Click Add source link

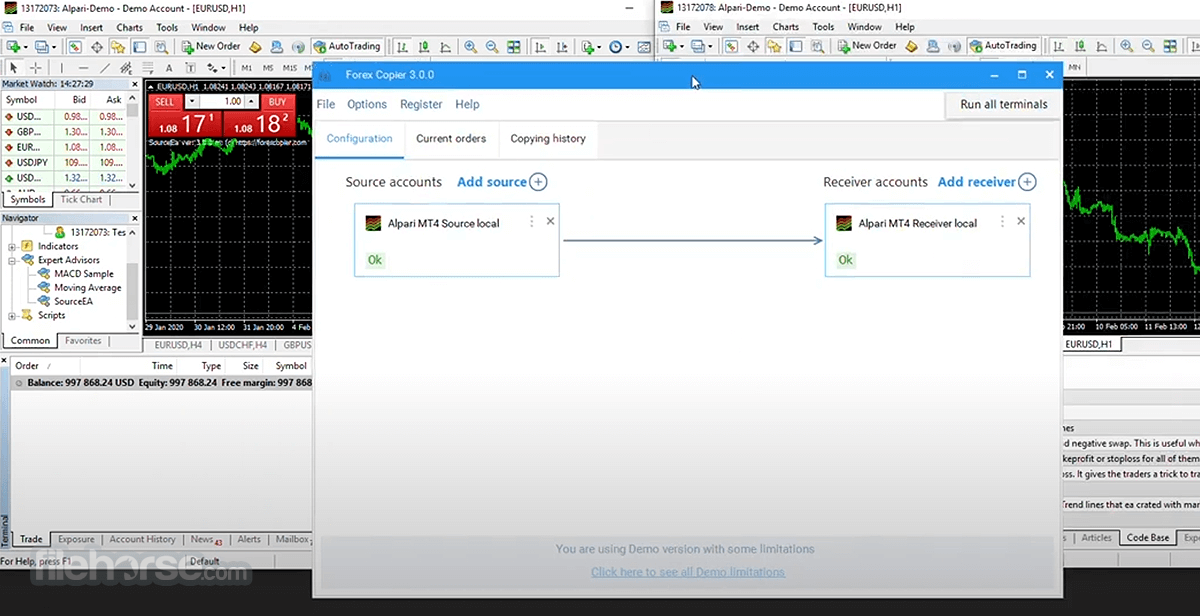tap(502, 182)
